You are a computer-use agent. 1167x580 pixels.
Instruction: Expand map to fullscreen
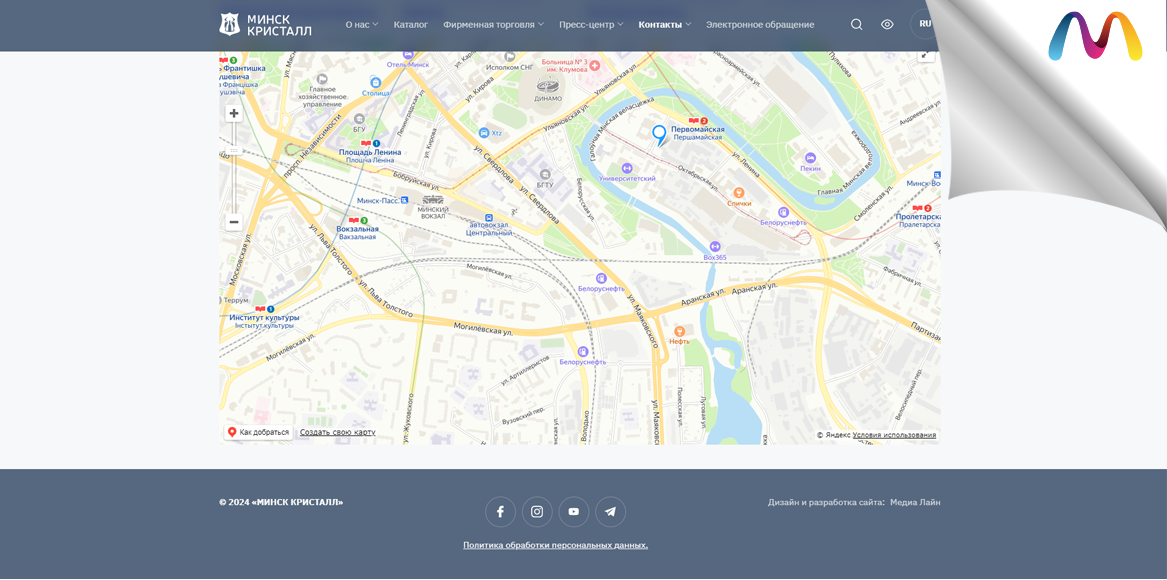pos(925,54)
